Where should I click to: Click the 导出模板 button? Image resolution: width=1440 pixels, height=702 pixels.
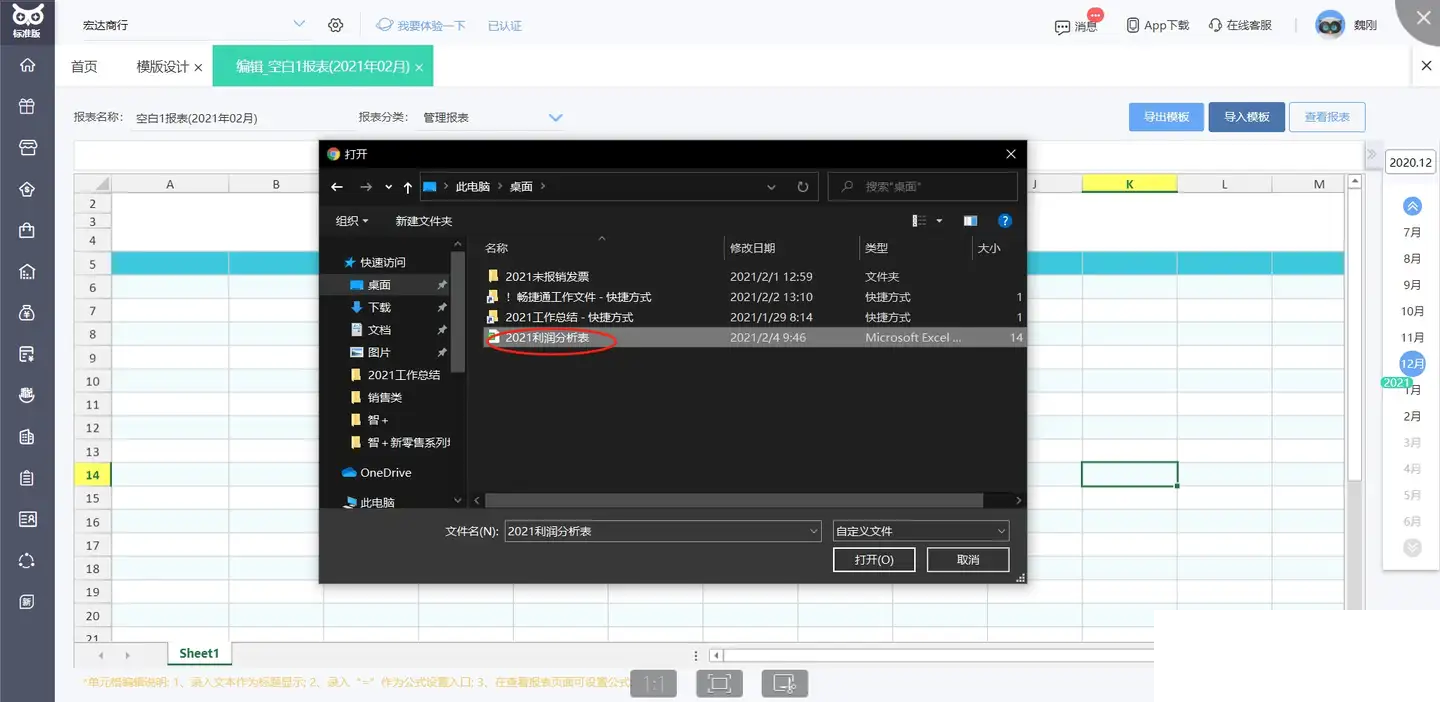[1166, 117]
